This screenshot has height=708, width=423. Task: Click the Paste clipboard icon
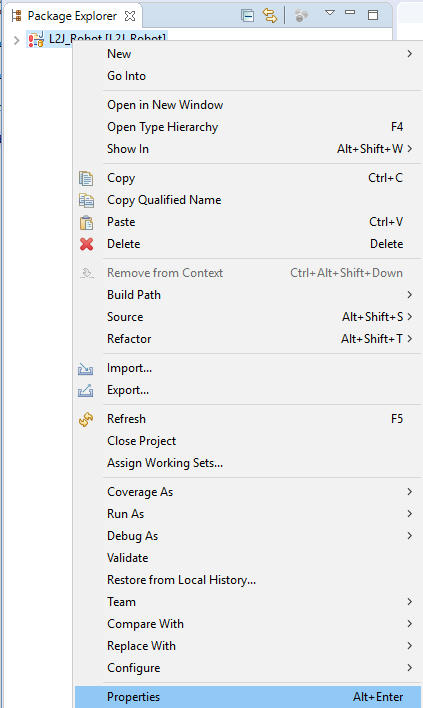86,222
